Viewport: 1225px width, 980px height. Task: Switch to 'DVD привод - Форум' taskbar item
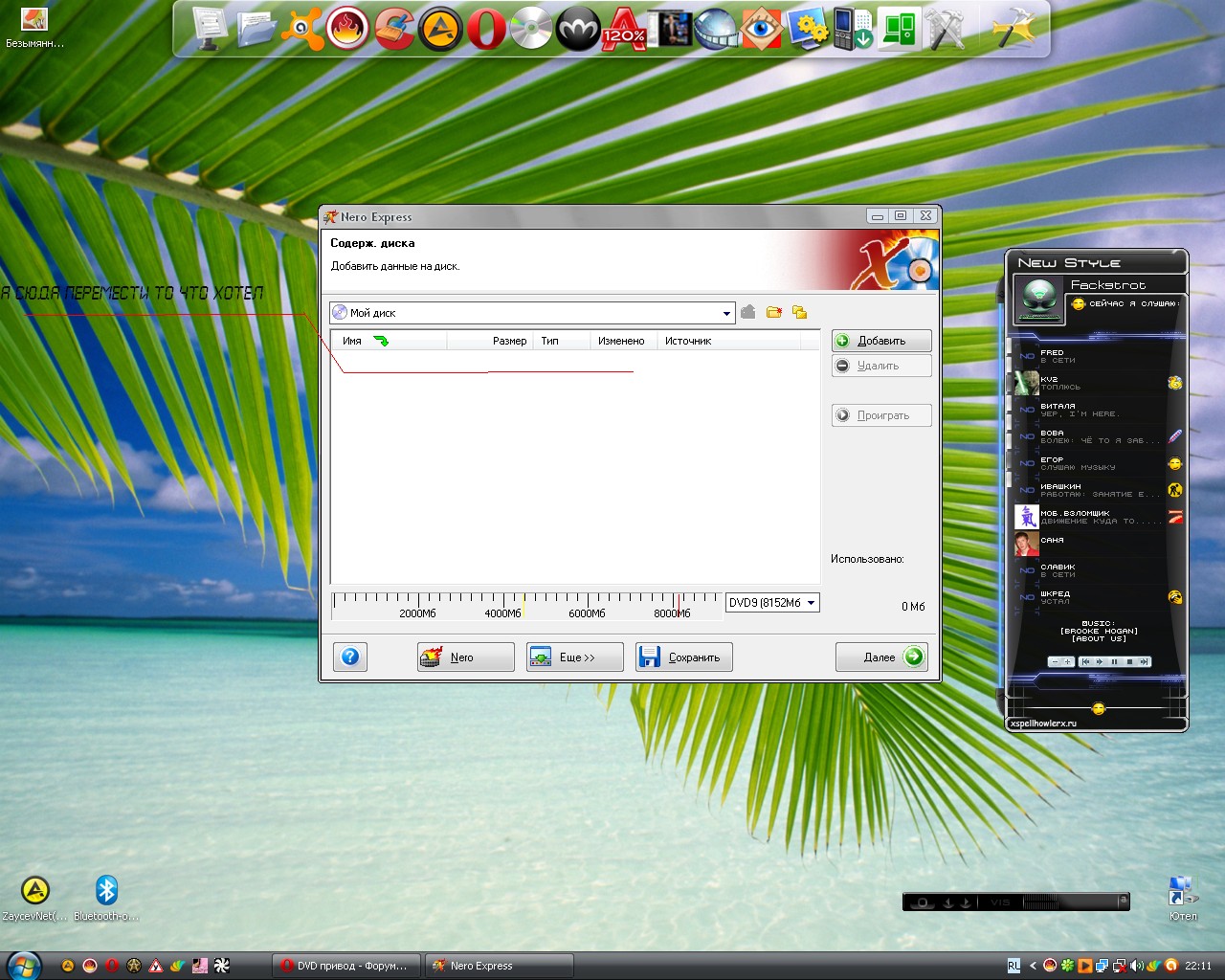coord(345,966)
